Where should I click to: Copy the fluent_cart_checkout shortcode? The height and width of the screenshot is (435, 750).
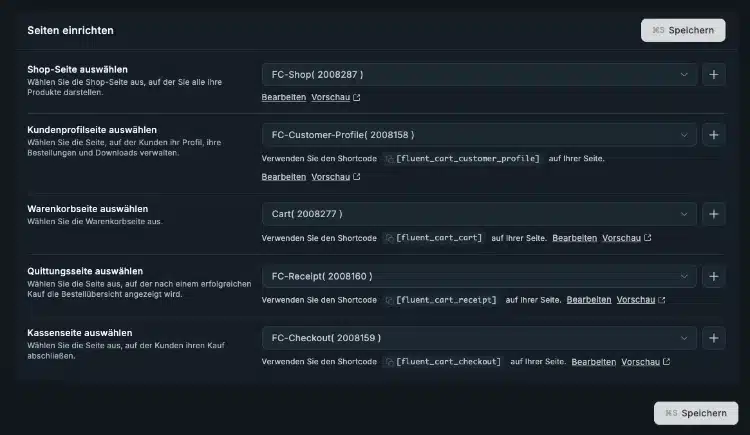click(390, 362)
